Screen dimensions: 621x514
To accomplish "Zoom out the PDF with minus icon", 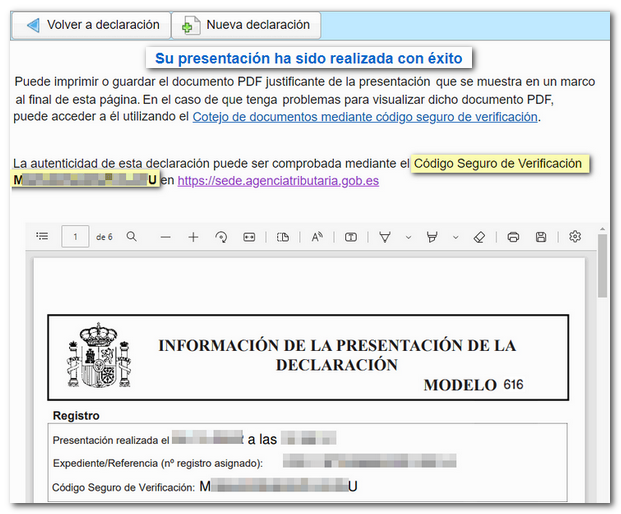I will (165, 237).
